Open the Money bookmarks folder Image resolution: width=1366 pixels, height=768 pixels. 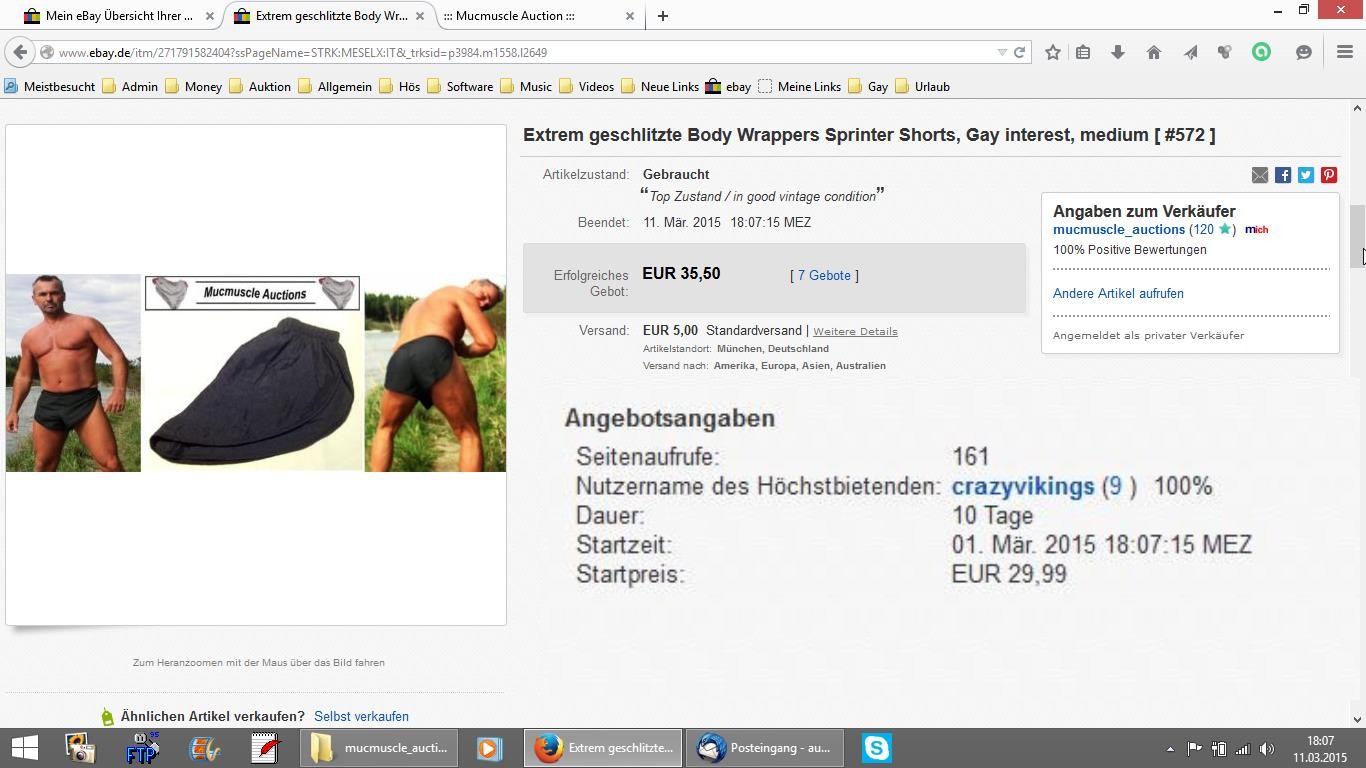pos(192,87)
